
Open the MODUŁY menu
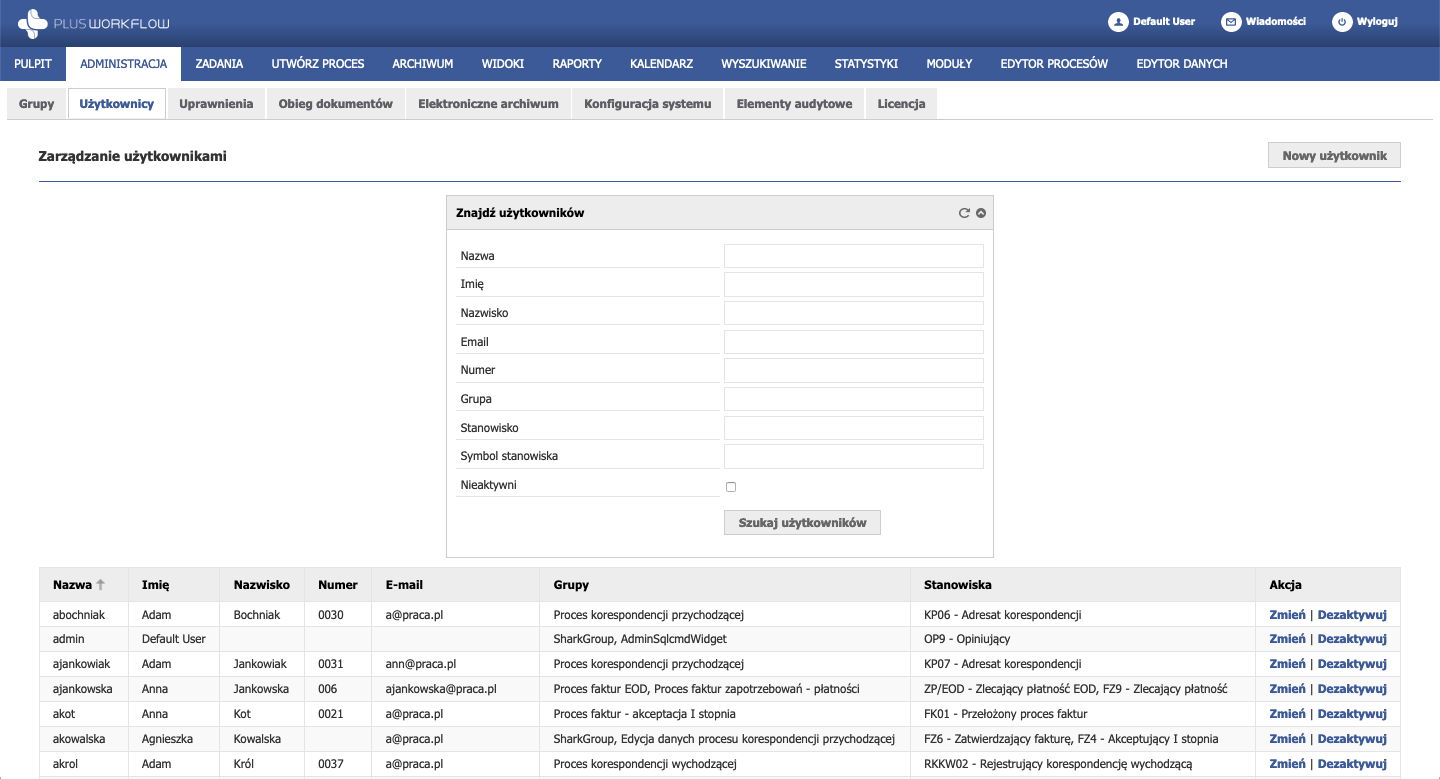tap(949, 63)
